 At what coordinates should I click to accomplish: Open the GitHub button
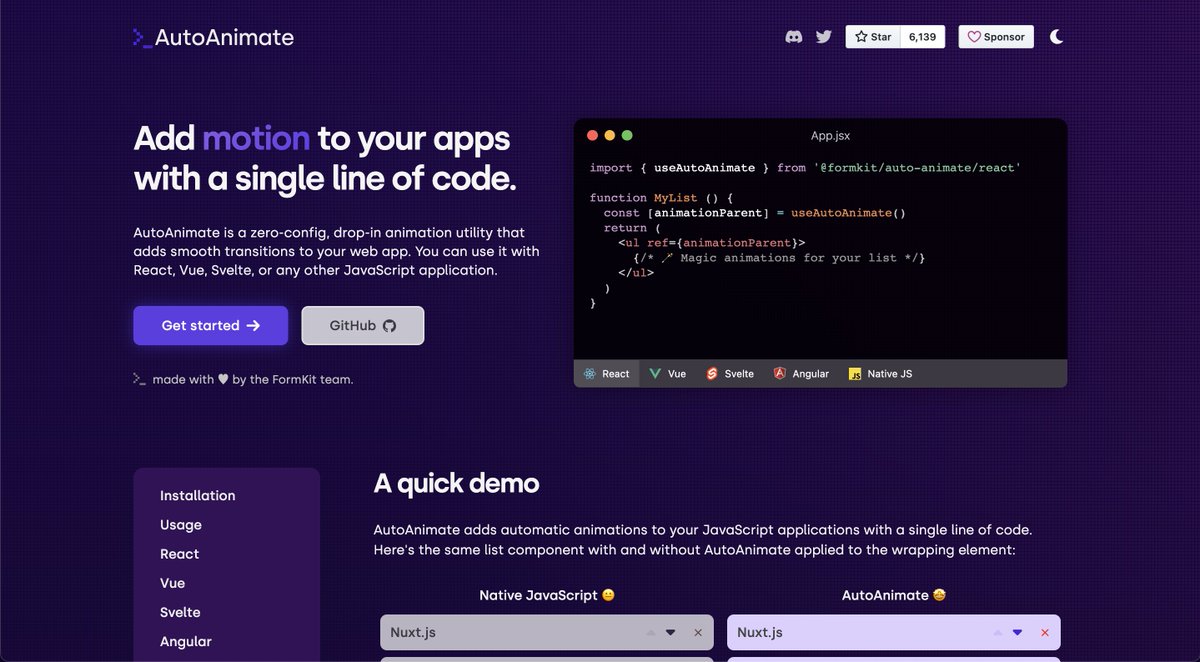pyautogui.click(x=363, y=325)
